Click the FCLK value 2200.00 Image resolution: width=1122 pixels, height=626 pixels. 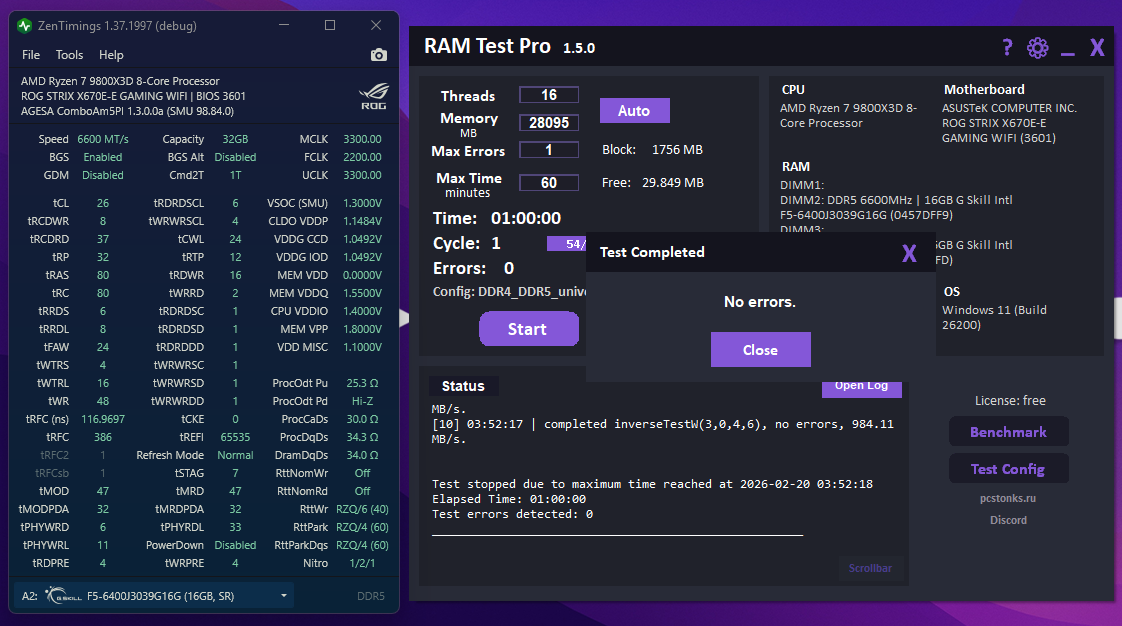362,157
